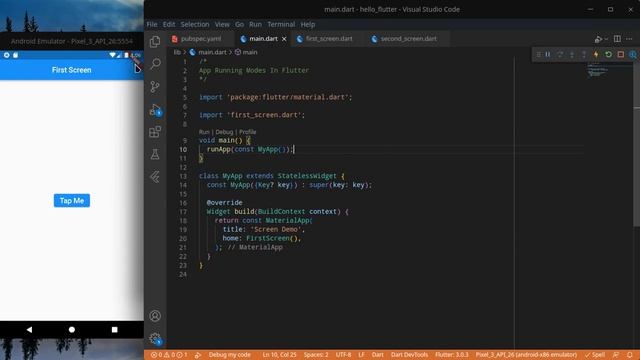Place cursor on FirstScreen() line 20

(x=273, y=238)
